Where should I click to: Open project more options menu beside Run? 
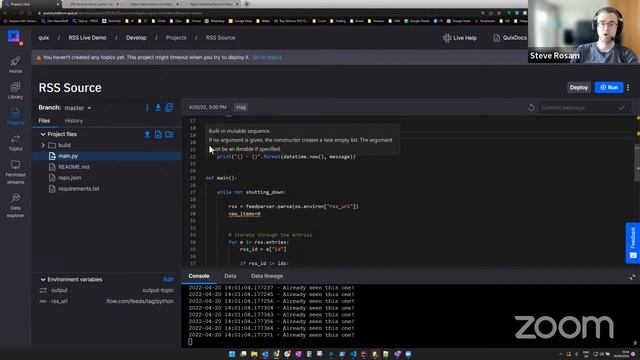pos(628,87)
